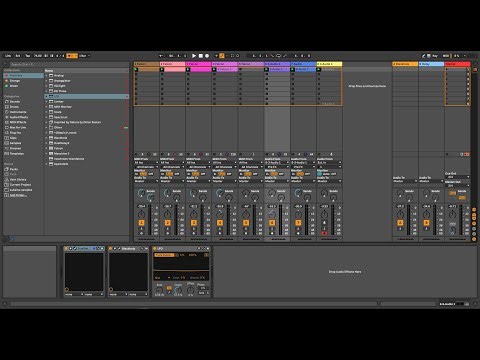This screenshot has width=480, height=360.
Task: Open the Drums category
Action: point(23,107)
